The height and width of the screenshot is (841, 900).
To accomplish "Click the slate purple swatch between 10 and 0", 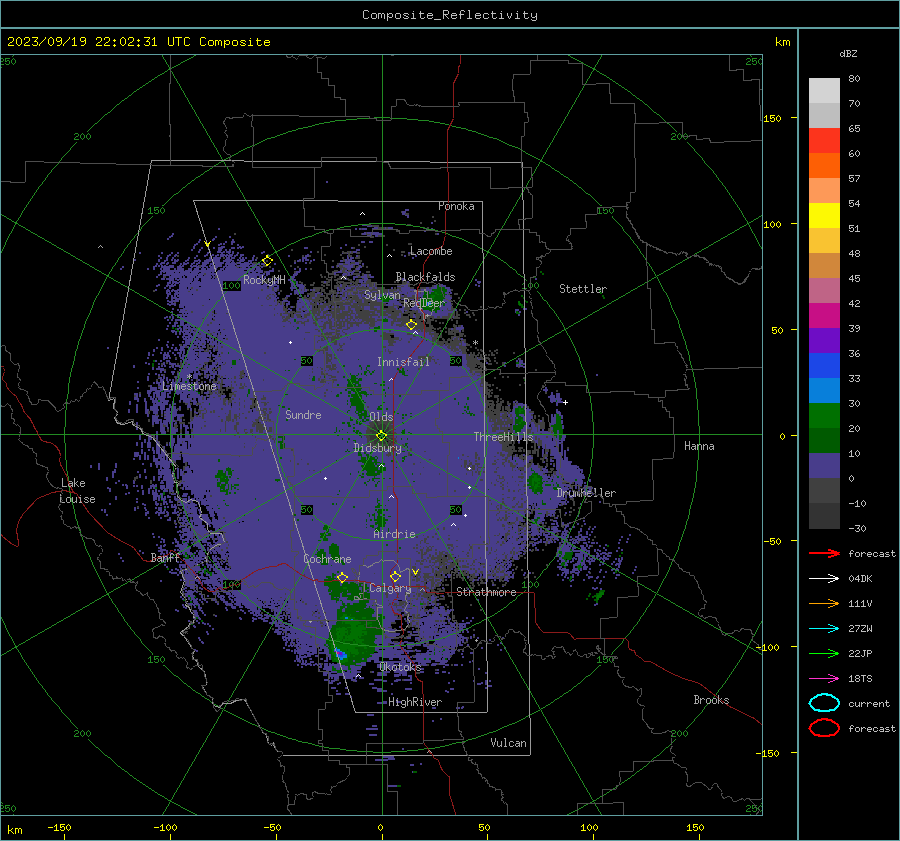I will tap(824, 466).
